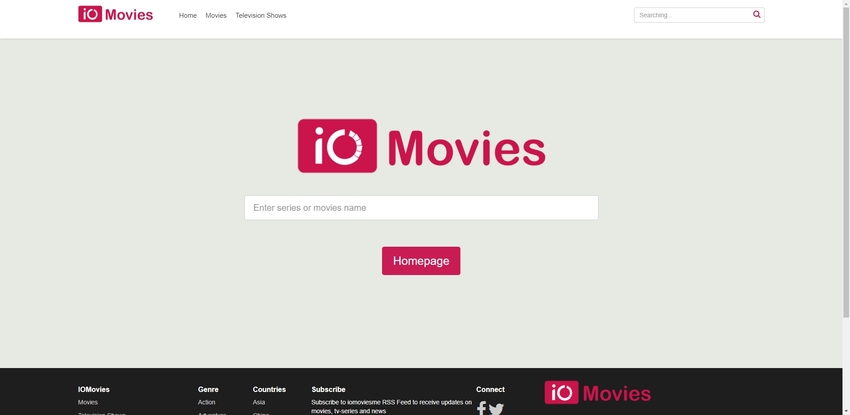Click the Connect footer heading
The width and height of the screenshot is (850, 415).
[x=490, y=390]
